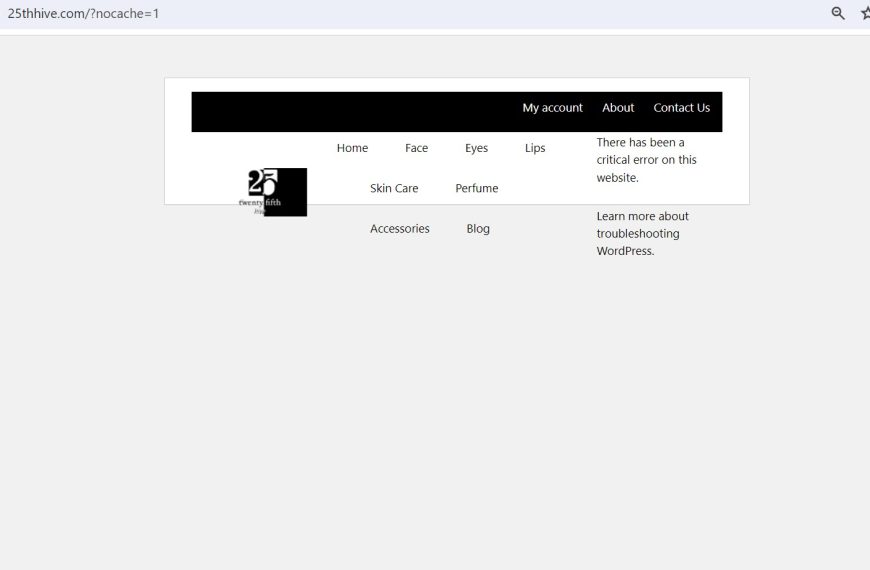This screenshot has height=570, width=870.
Task: Click the zoom magnifier icon in address bar
Action: coord(838,13)
